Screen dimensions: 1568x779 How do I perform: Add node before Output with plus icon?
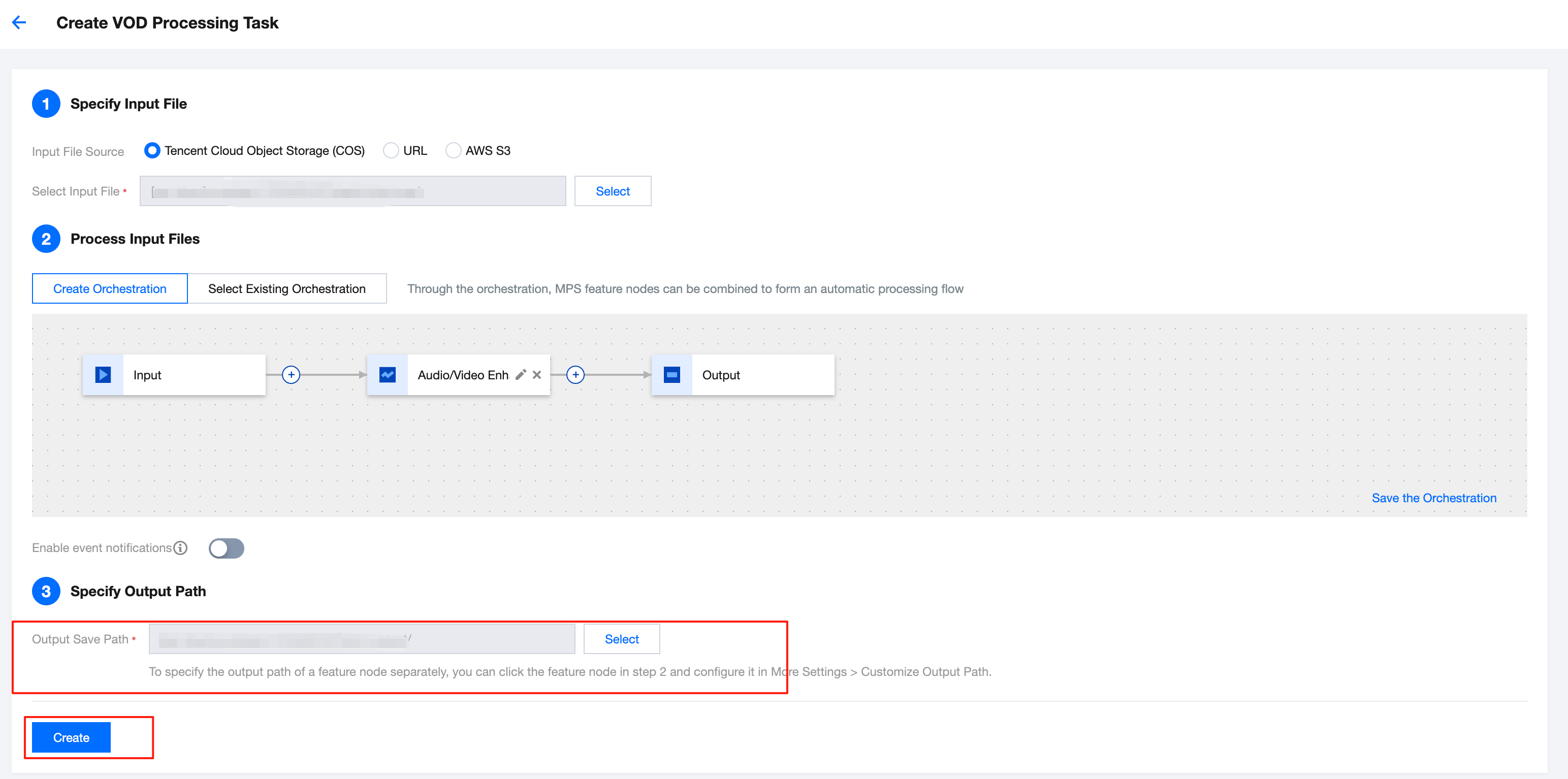575,375
